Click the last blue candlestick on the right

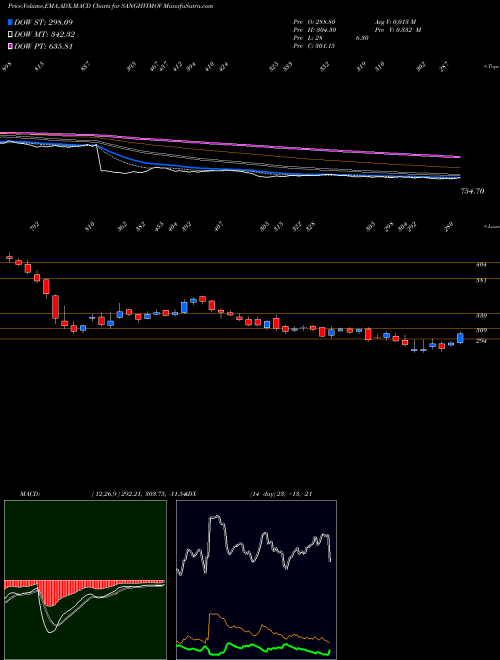point(460,338)
